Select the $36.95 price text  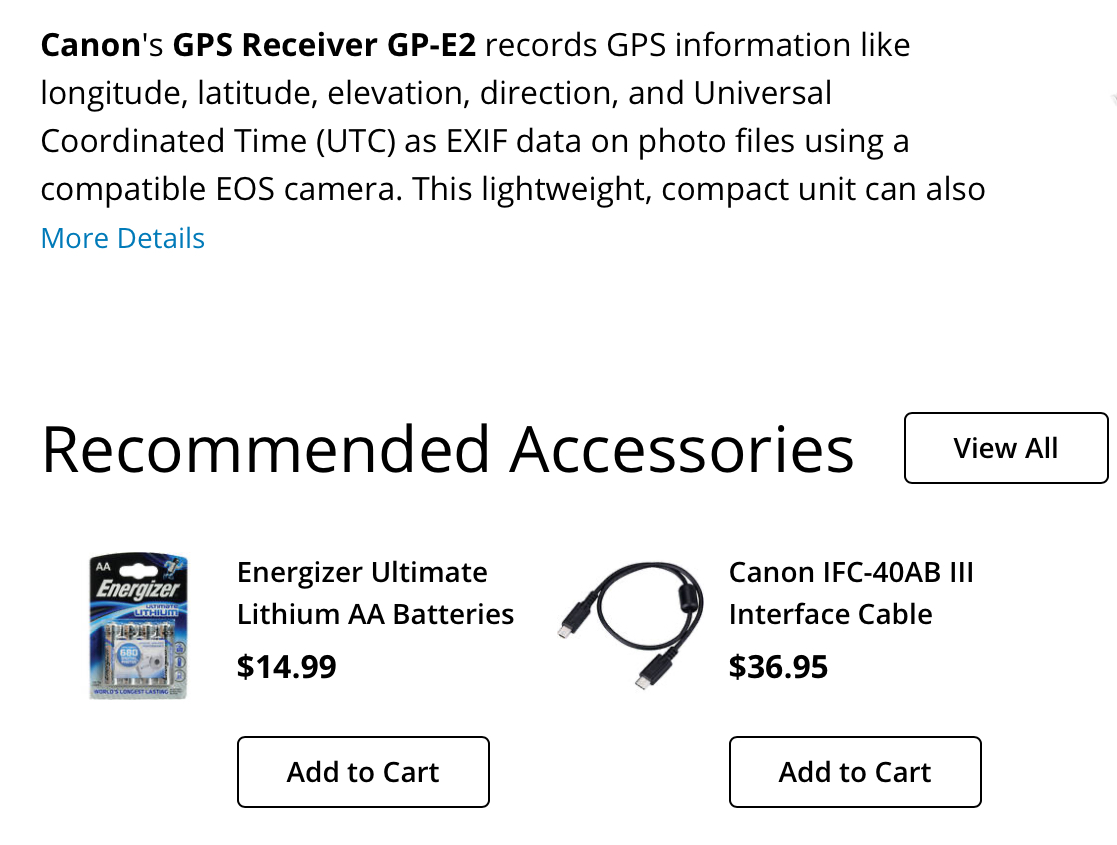coord(778,666)
